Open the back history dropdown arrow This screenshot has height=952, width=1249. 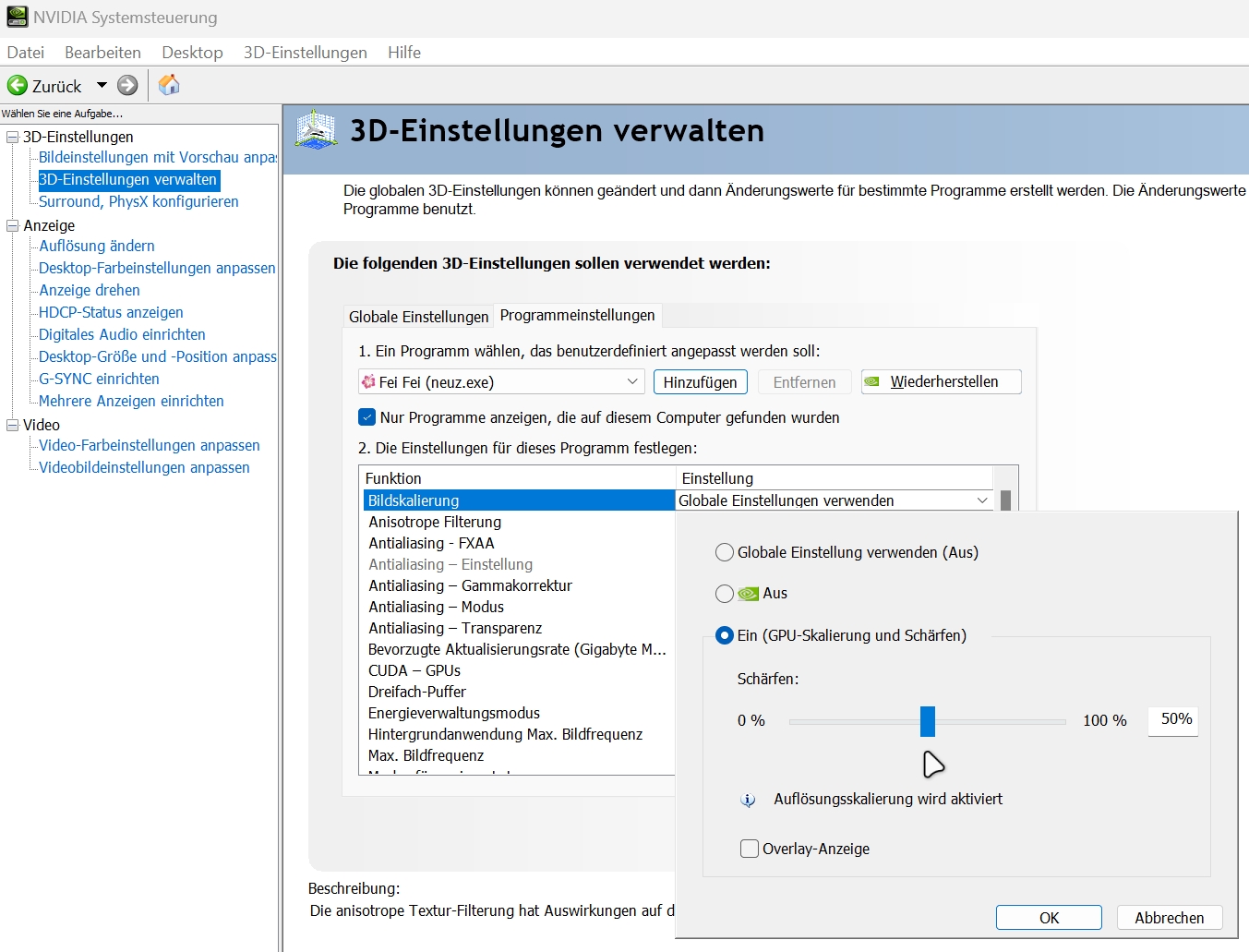click(102, 86)
